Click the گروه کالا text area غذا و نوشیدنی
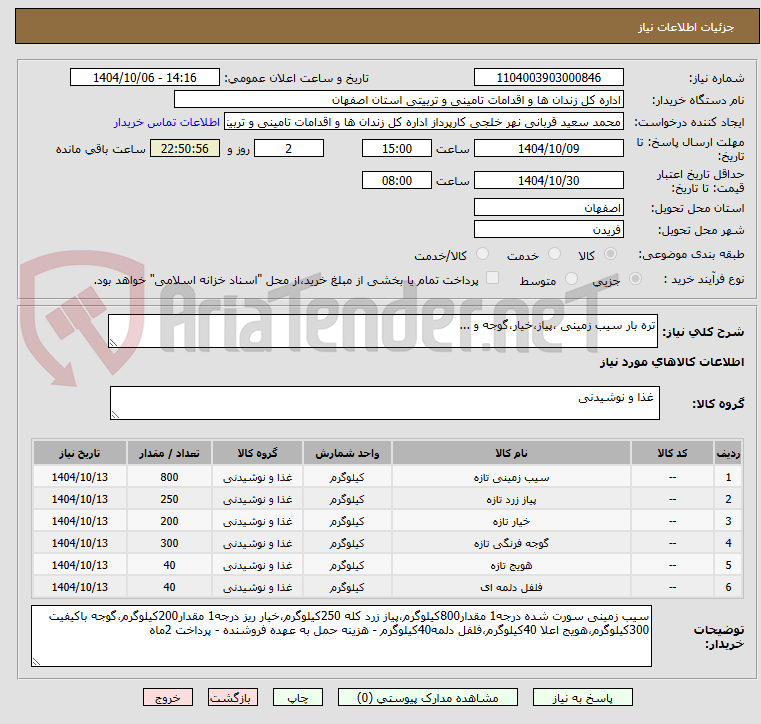 coord(384,403)
